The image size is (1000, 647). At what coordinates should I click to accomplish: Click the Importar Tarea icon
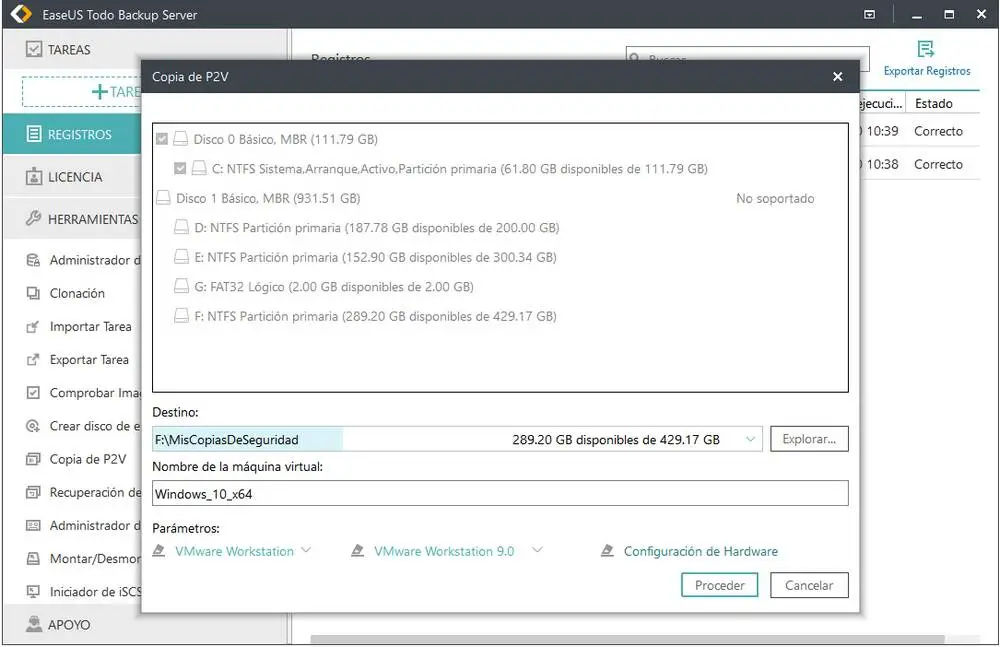coord(33,327)
